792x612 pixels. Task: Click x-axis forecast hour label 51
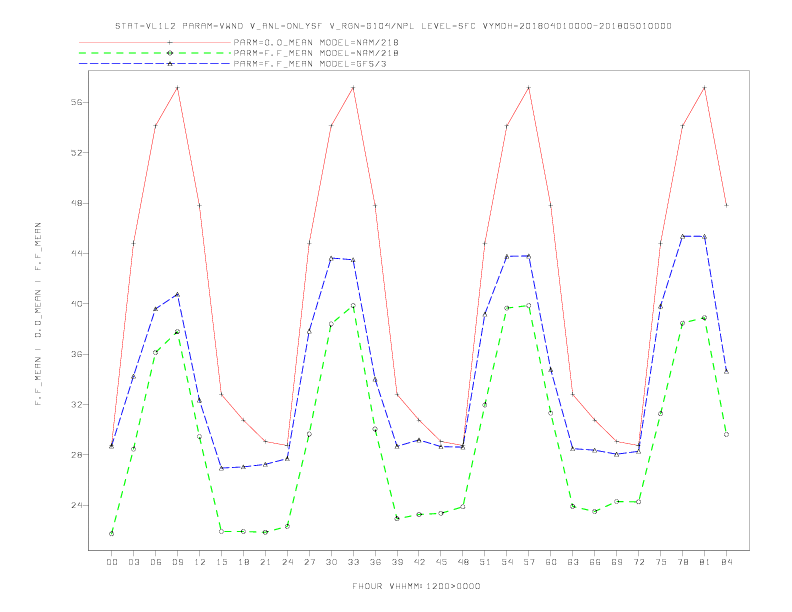coord(485,562)
